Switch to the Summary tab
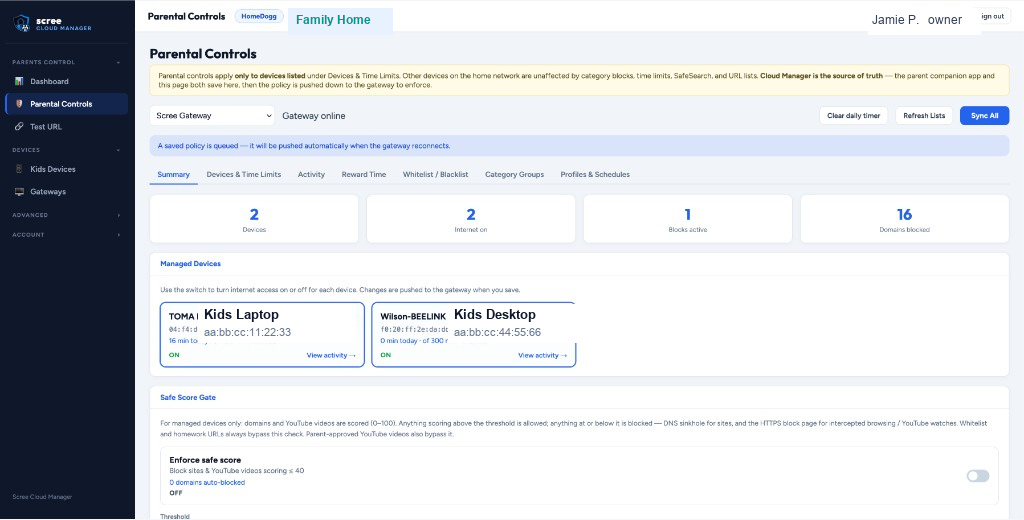1024x520 pixels. pos(174,174)
